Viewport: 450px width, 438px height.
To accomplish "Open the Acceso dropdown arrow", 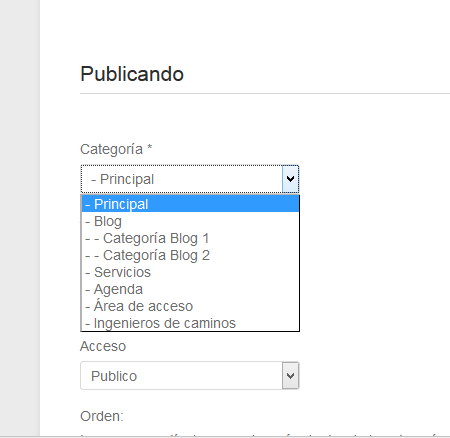I will 290,376.
